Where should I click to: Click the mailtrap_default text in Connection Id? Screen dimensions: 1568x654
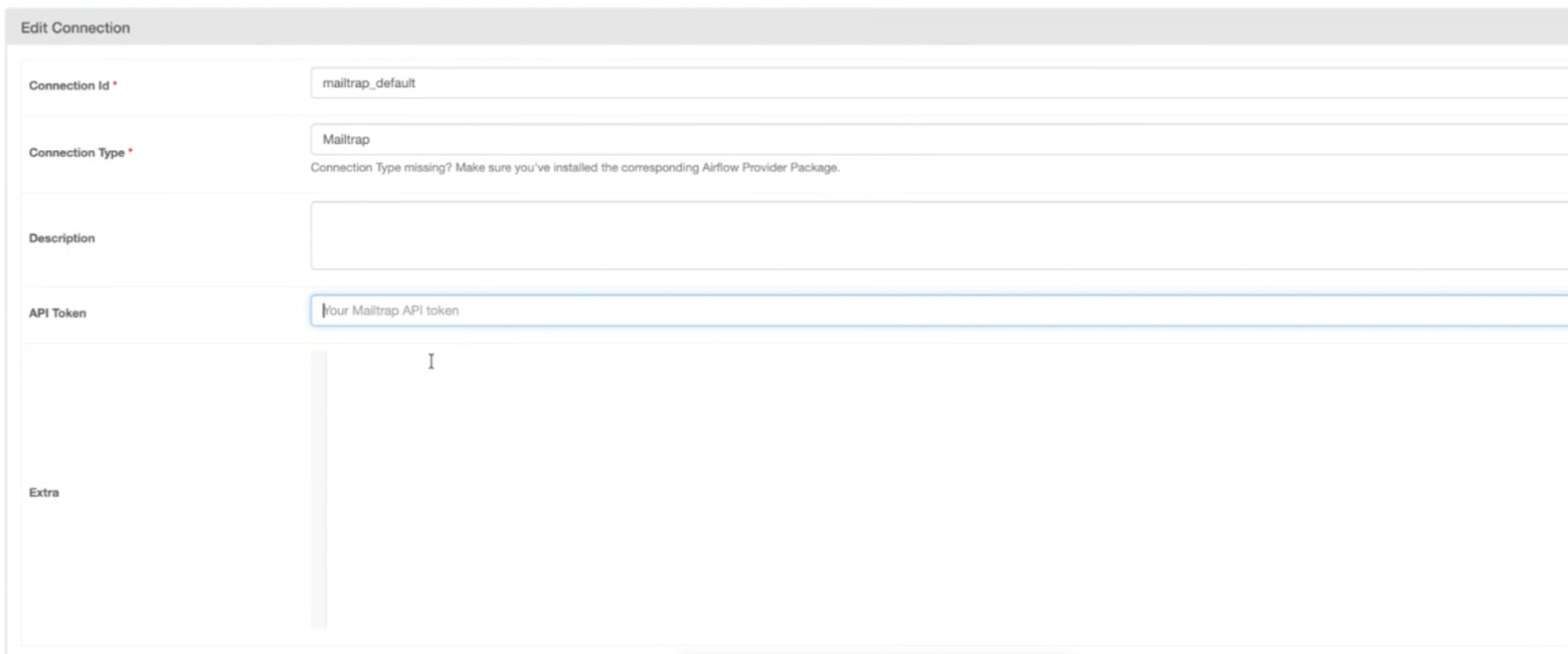click(368, 83)
